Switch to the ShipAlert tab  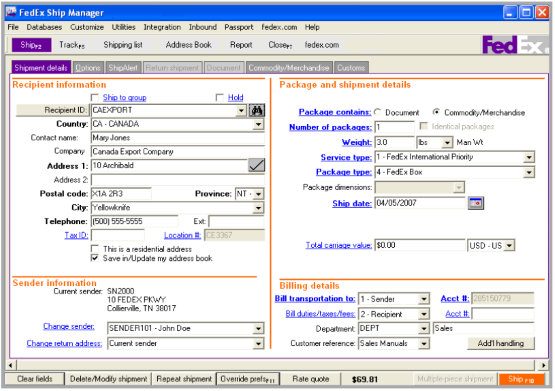coord(123,68)
